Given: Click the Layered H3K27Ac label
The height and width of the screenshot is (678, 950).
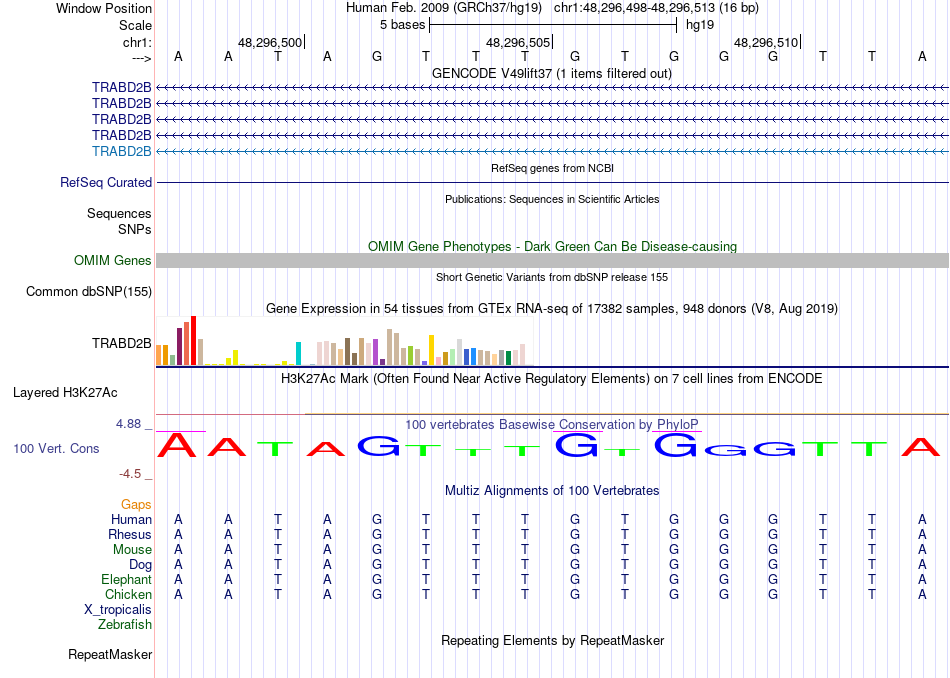Looking at the screenshot, I should pyautogui.click(x=65, y=393).
